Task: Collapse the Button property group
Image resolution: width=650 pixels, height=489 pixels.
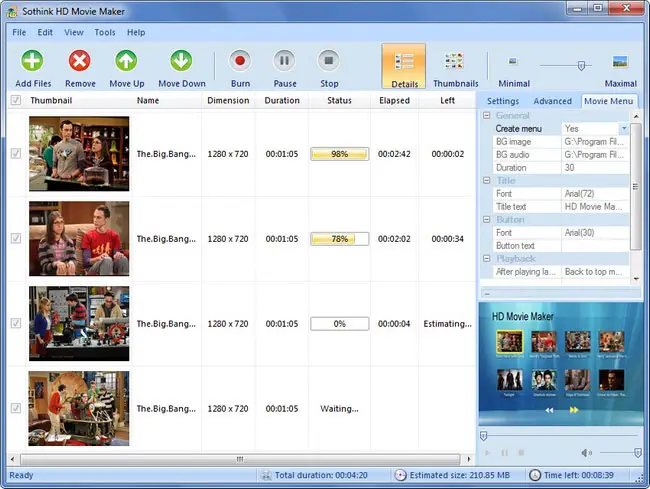Action: [x=487, y=219]
